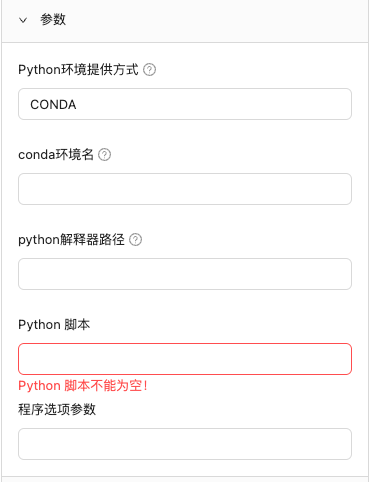
Task: Click empty area of 参数 header bar
Action: 217,20
